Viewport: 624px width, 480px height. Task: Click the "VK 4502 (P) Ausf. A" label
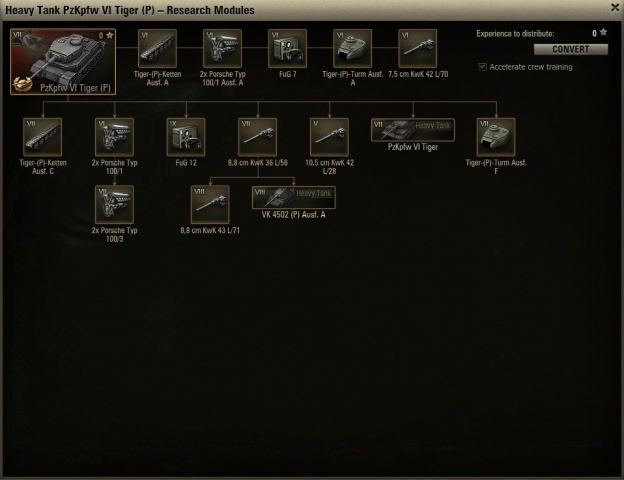(x=294, y=215)
